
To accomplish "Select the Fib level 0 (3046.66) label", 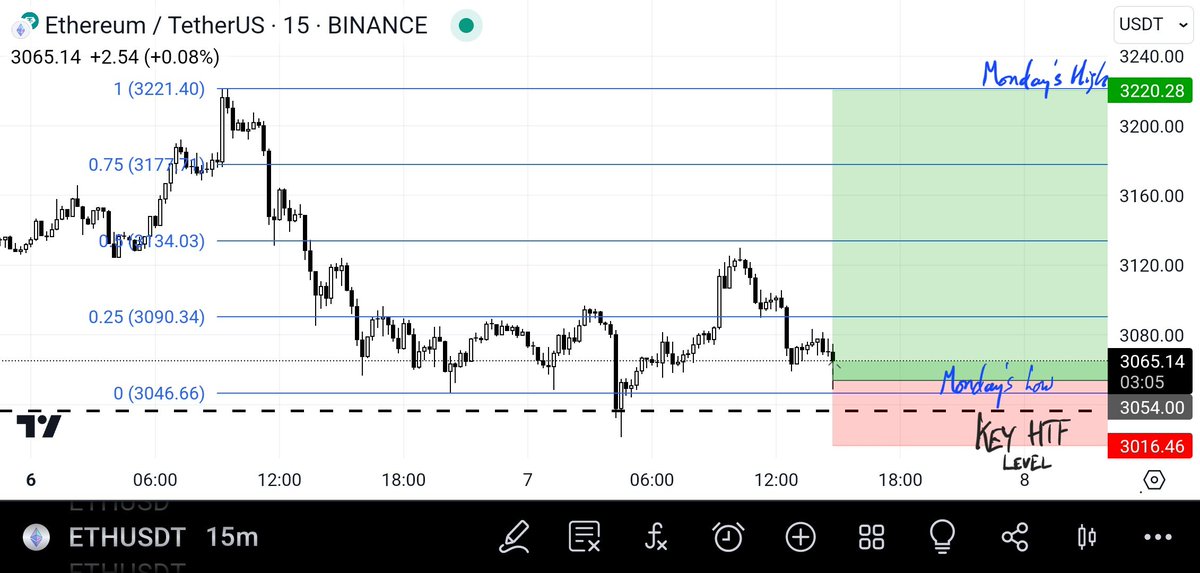I will tap(159, 393).
